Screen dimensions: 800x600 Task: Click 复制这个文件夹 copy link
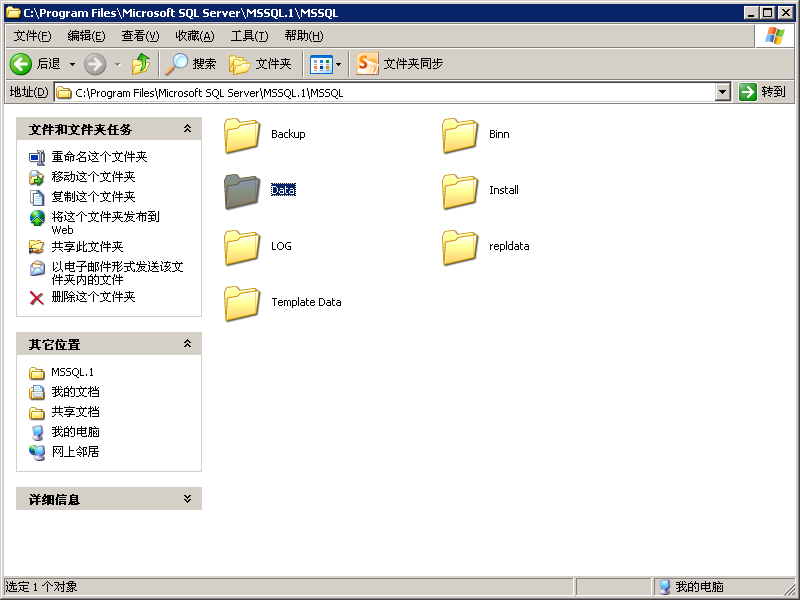pyautogui.click(x=93, y=196)
